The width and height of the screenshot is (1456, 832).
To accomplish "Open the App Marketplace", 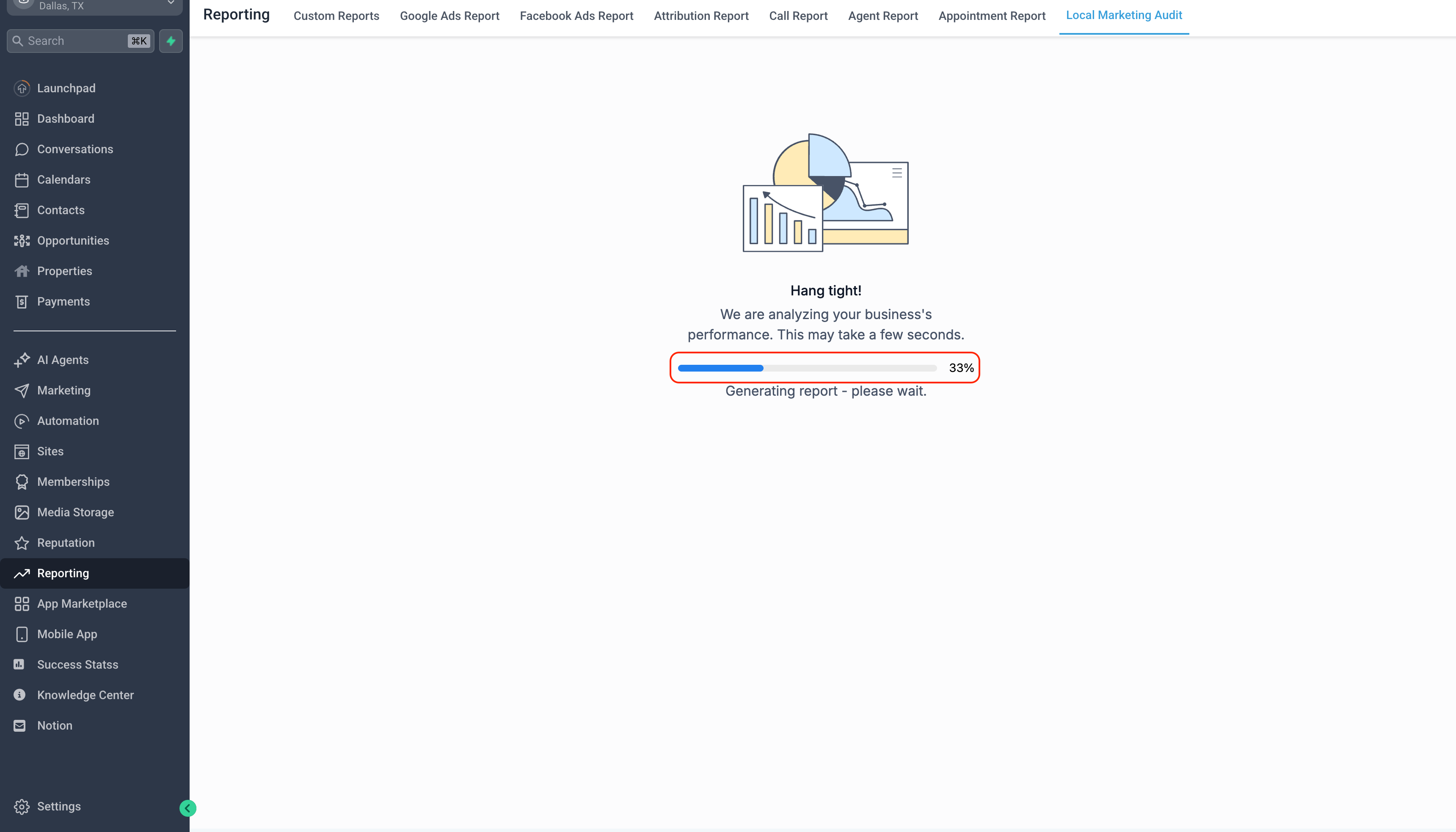I will coord(82,603).
